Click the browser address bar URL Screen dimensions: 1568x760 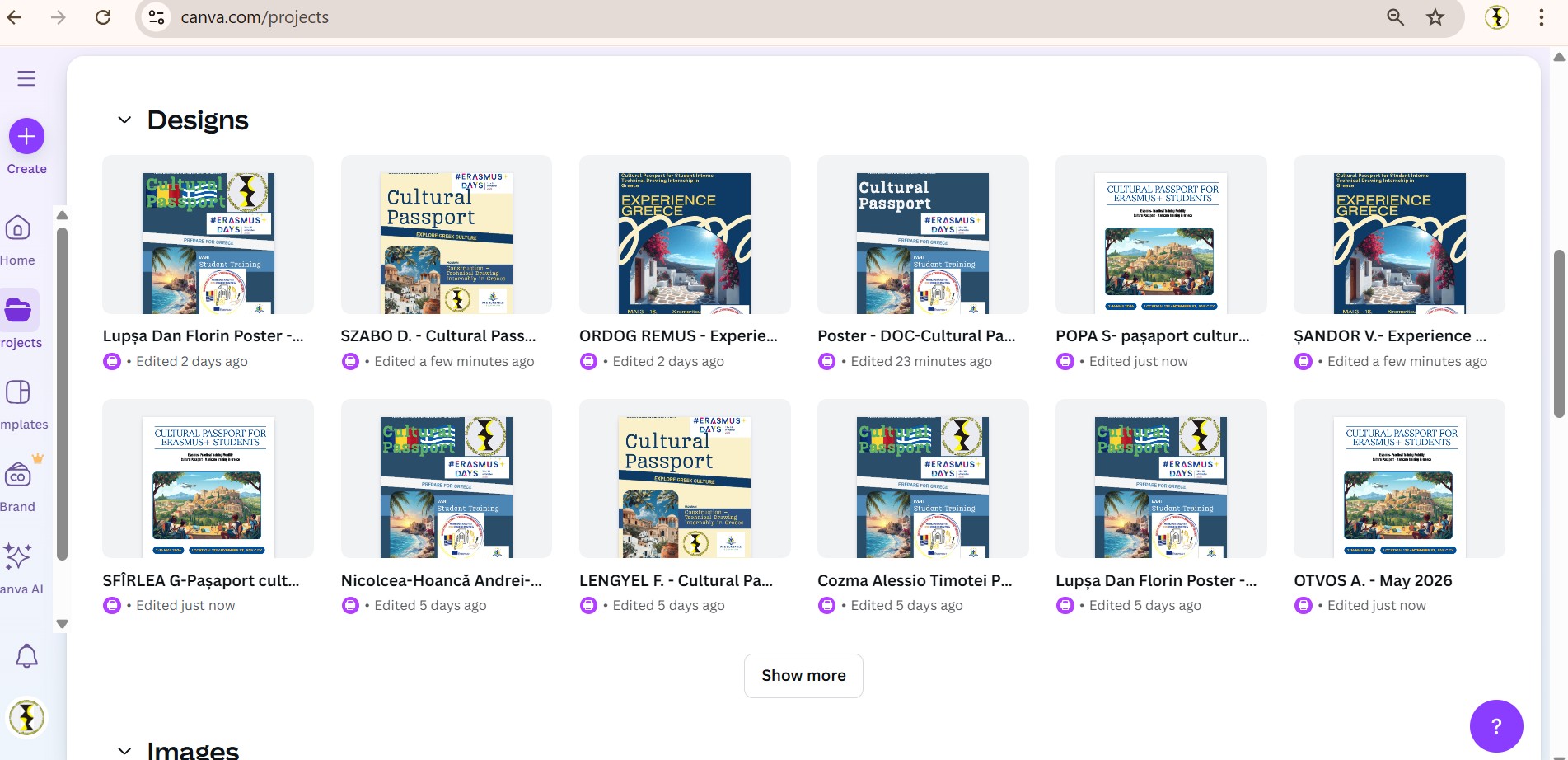click(255, 17)
